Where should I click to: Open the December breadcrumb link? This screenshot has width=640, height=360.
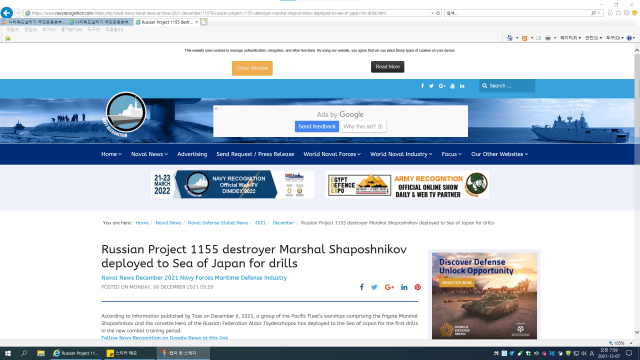coord(283,223)
